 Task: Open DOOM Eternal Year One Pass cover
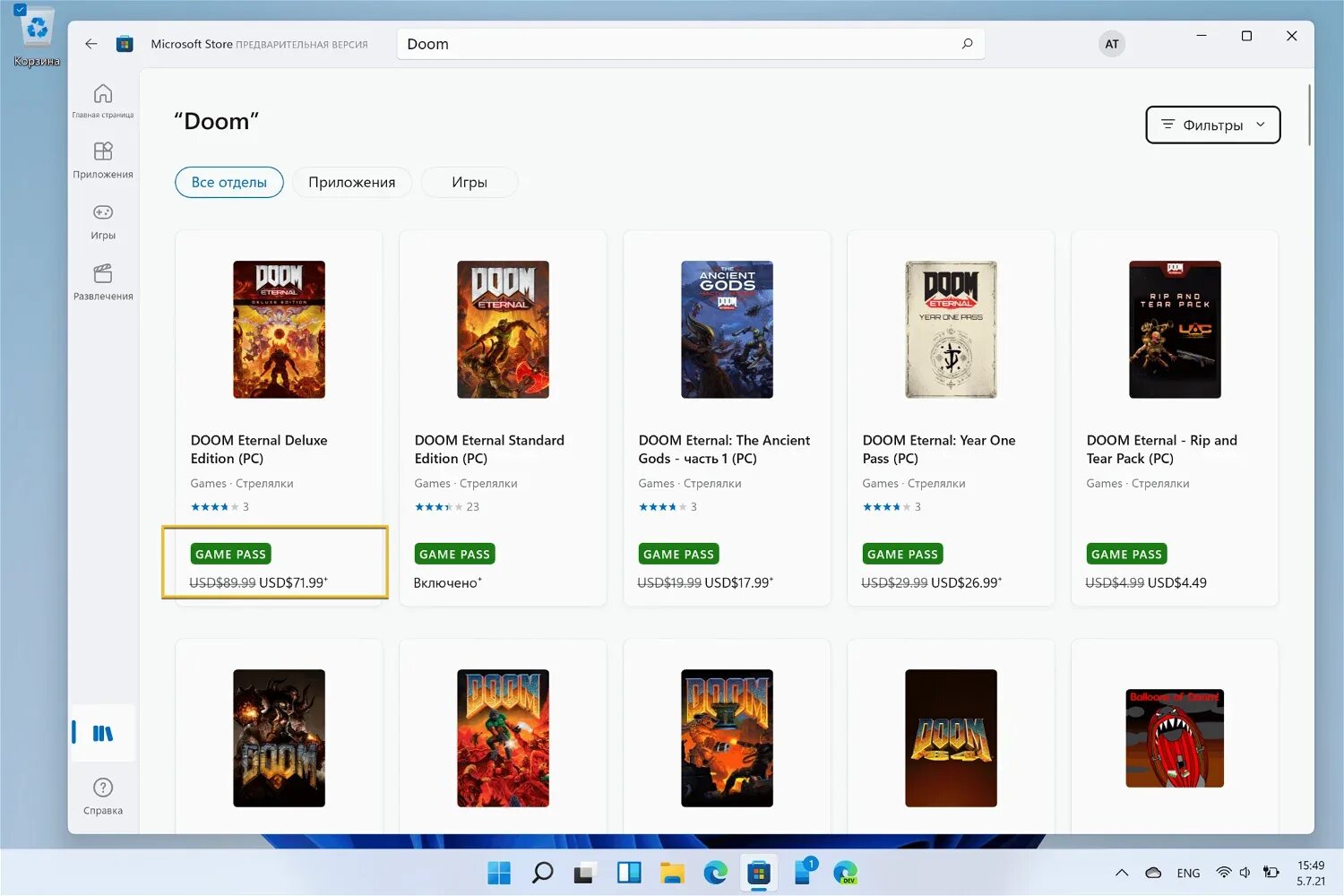coord(951,330)
